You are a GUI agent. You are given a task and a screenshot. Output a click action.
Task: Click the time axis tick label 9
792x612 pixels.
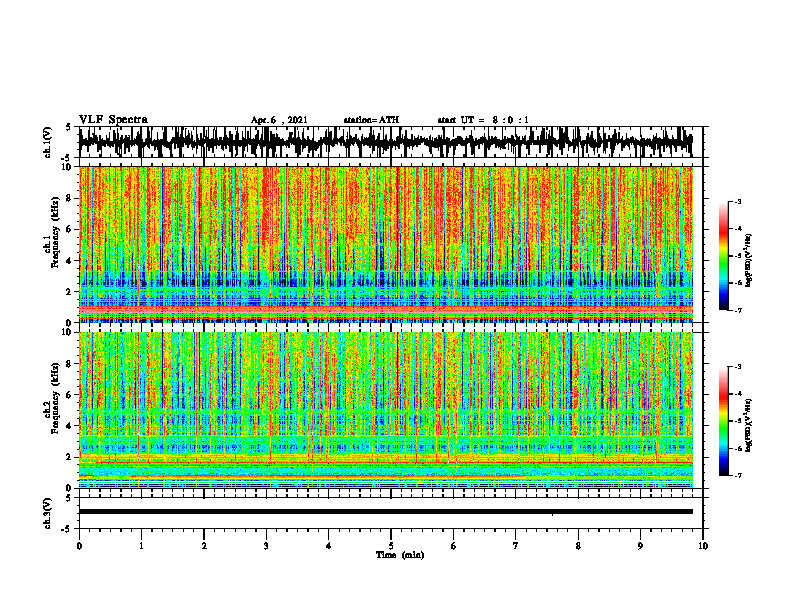coord(640,546)
